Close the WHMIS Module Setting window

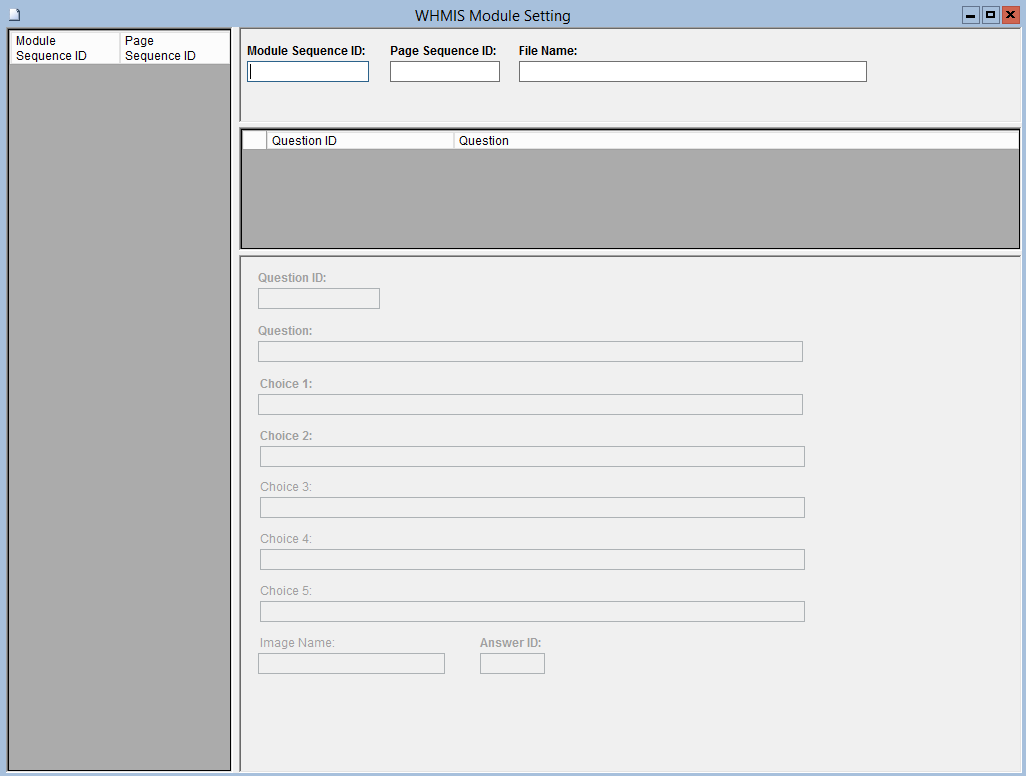point(1010,15)
